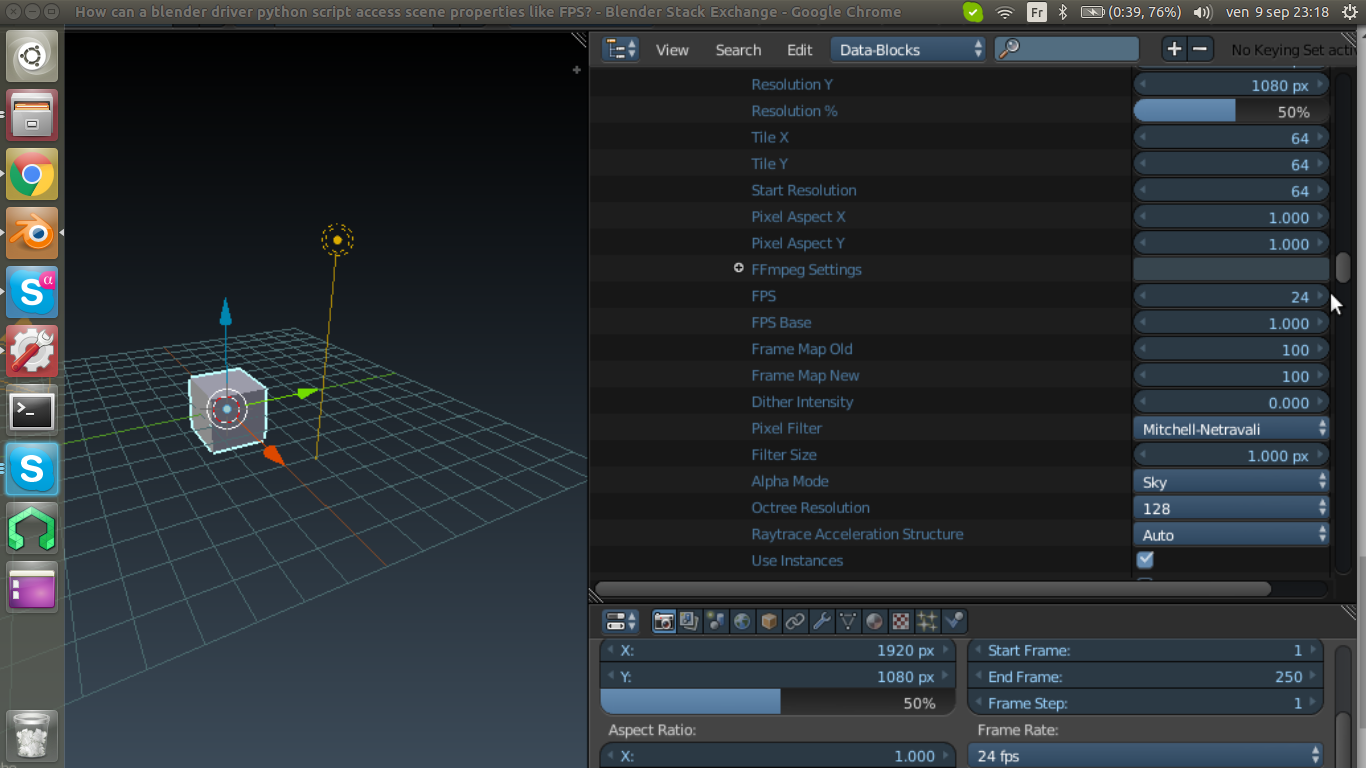
Task: Click the minus button to remove a keying set entry
Action: tap(1201, 49)
